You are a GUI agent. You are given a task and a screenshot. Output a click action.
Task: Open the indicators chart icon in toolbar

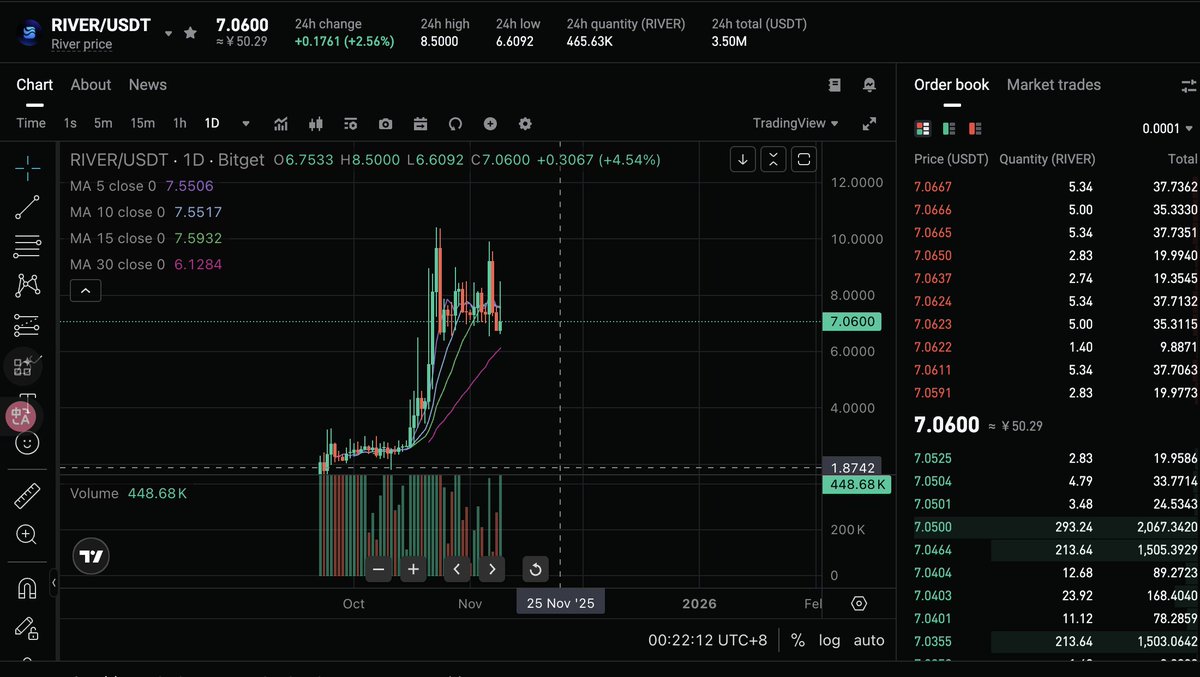281,124
